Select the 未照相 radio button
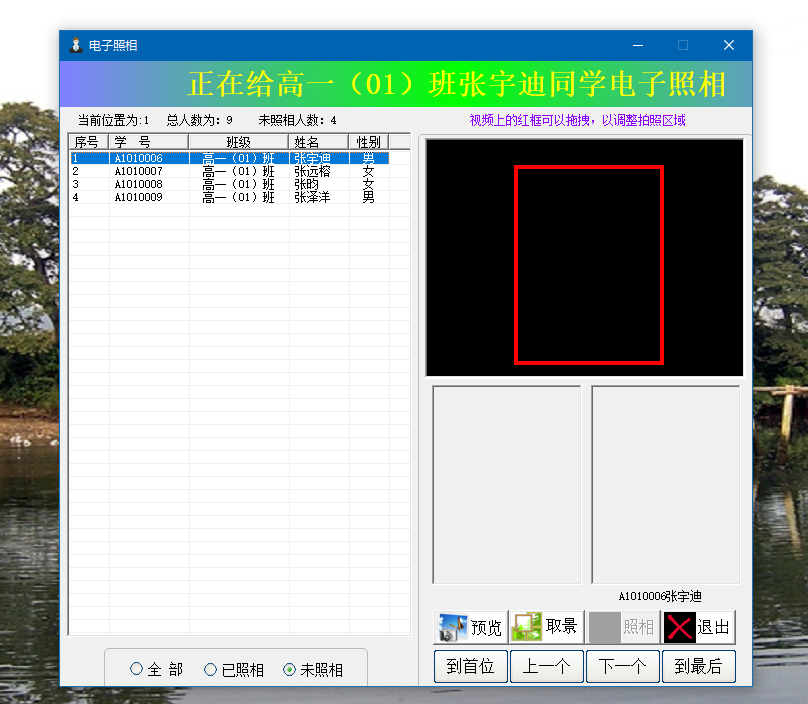The height and width of the screenshot is (704, 808). [x=290, y=669]
